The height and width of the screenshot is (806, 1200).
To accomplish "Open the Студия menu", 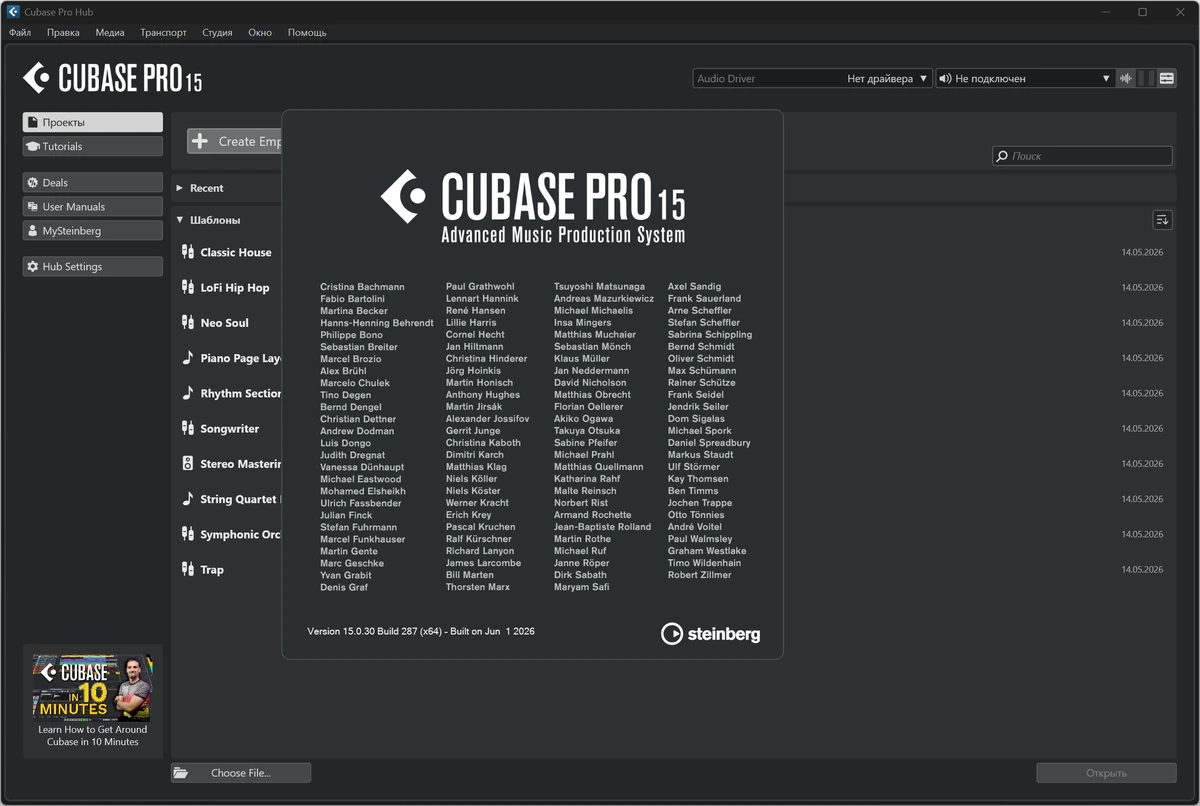I will coord(217,32).
